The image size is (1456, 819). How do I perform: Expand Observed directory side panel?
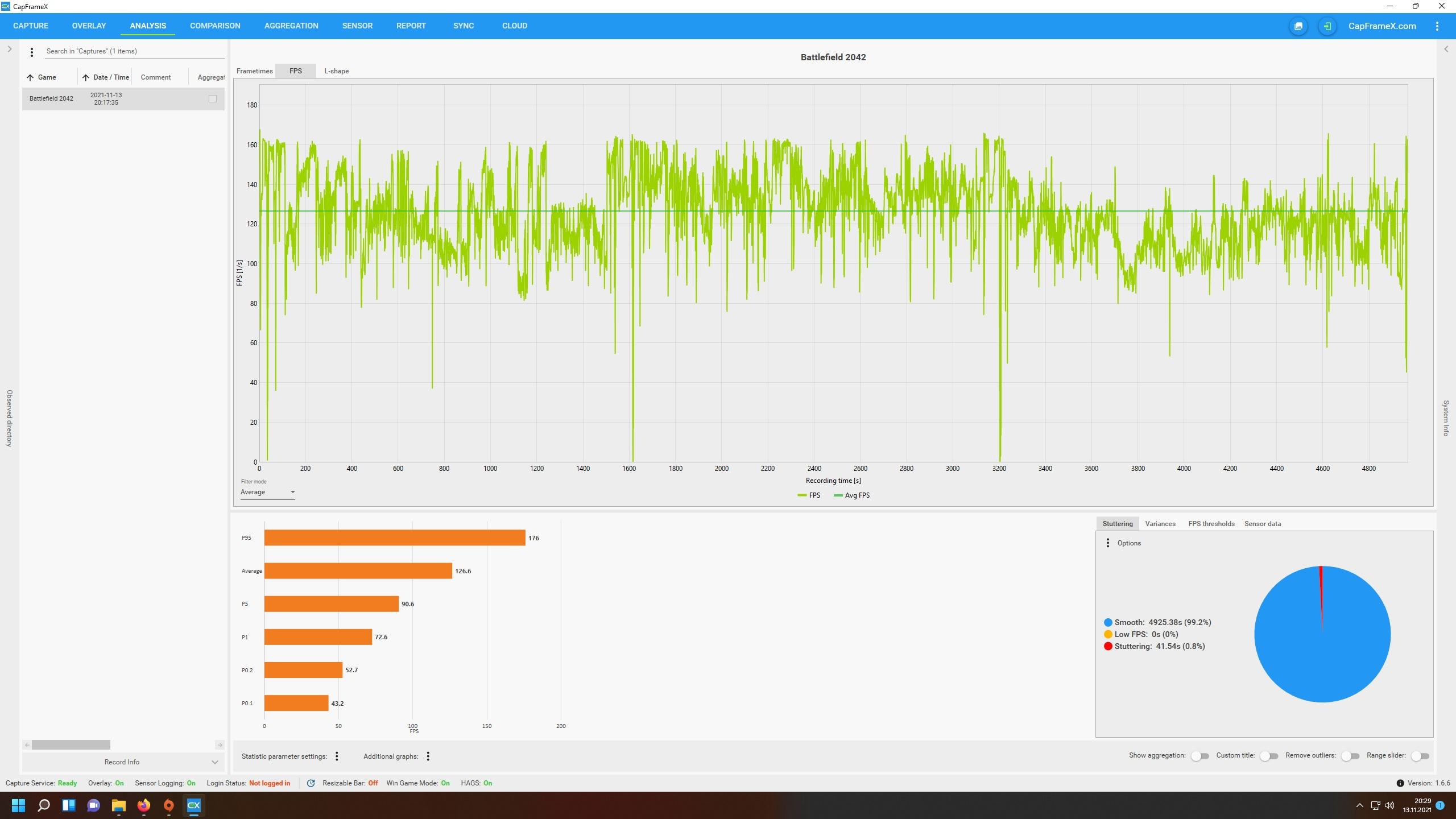[10, 49]
